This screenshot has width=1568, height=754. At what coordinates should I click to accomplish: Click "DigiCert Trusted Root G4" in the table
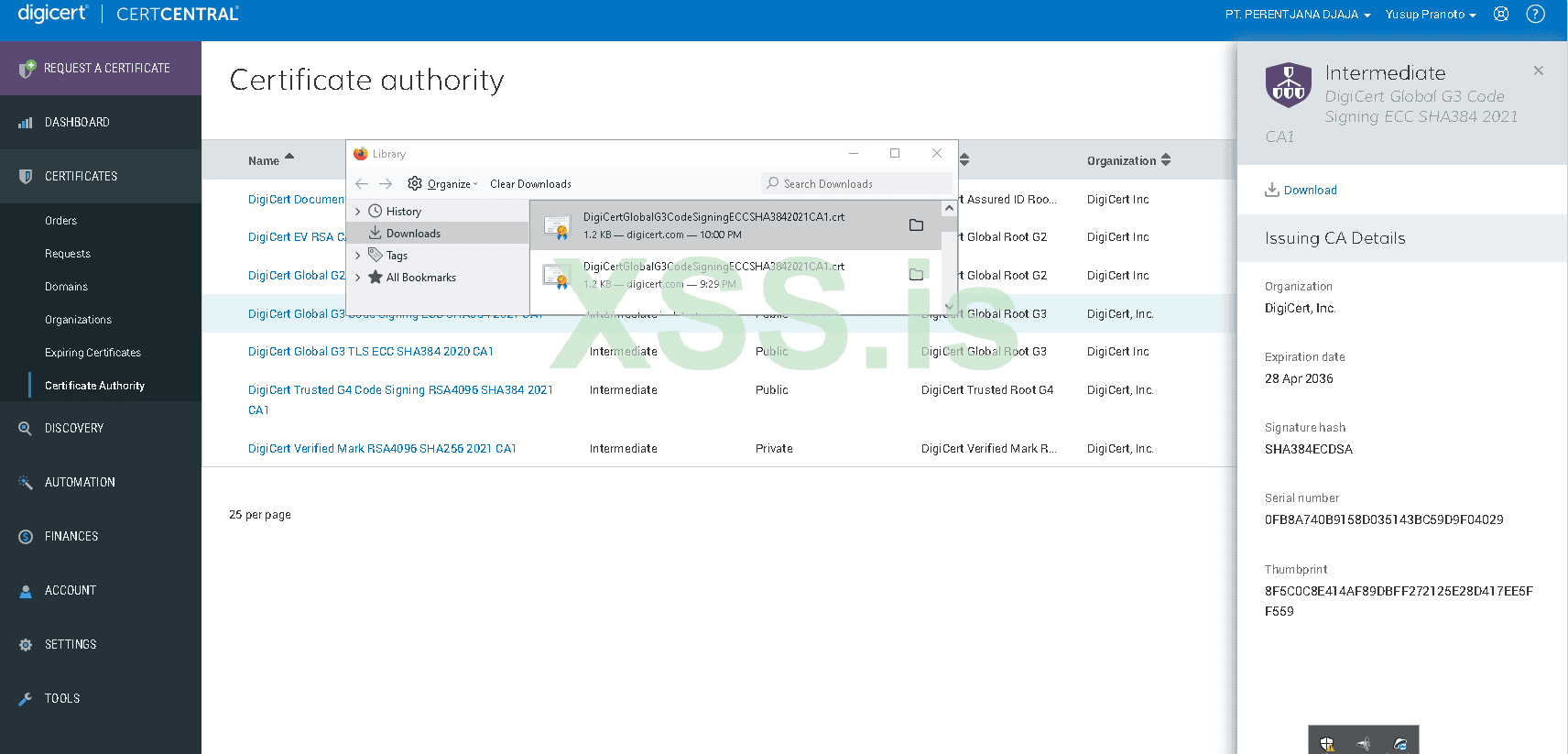(987, 390)
